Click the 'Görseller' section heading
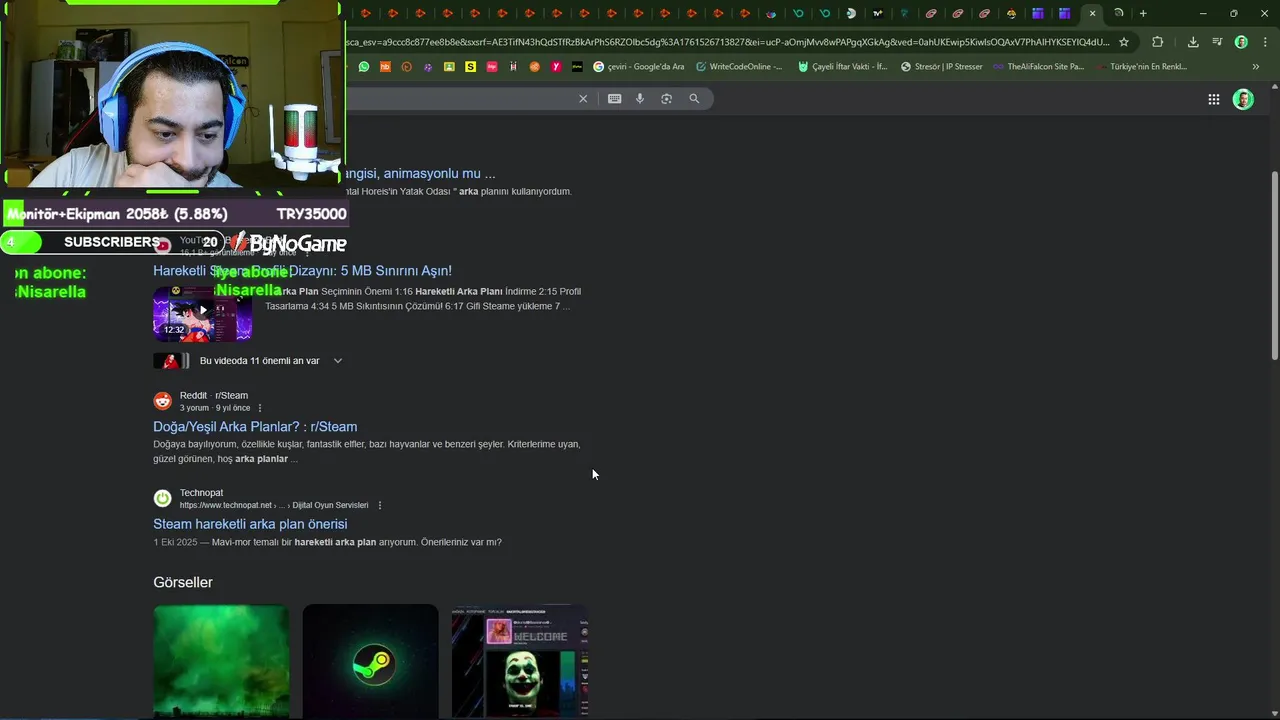1280x720 pixels. click(x=183, y=582)
